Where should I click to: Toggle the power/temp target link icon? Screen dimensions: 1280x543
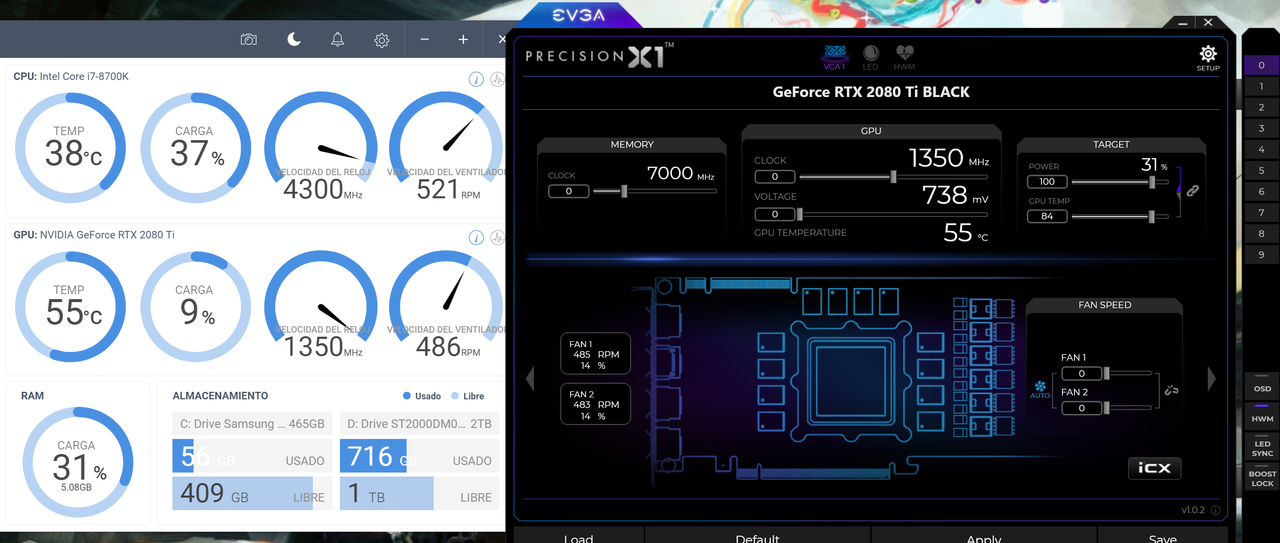pyautogui.click(x=1192, y=190)
